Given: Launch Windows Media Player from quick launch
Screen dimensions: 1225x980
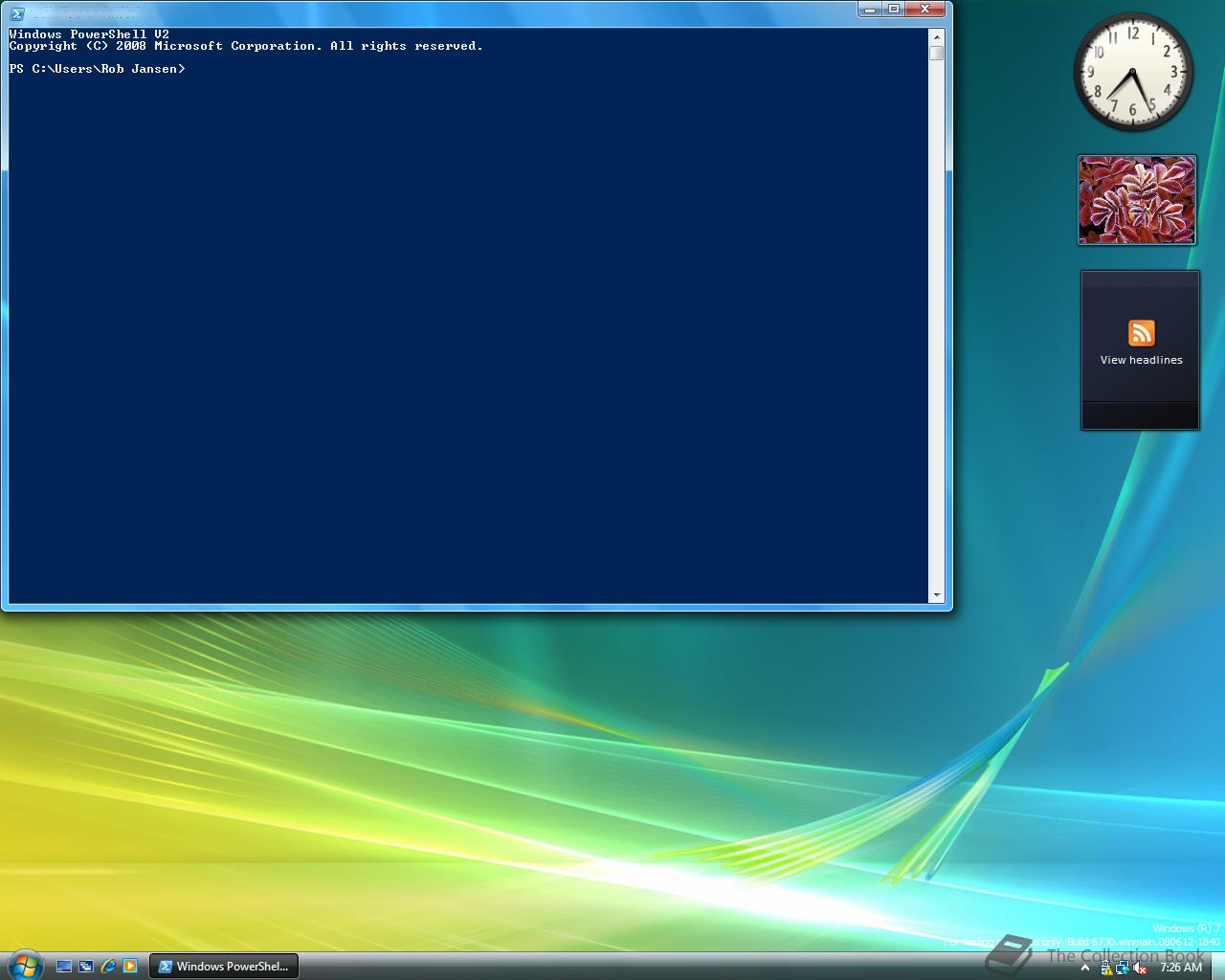Looking at the screenshot, I should point(130,967).
